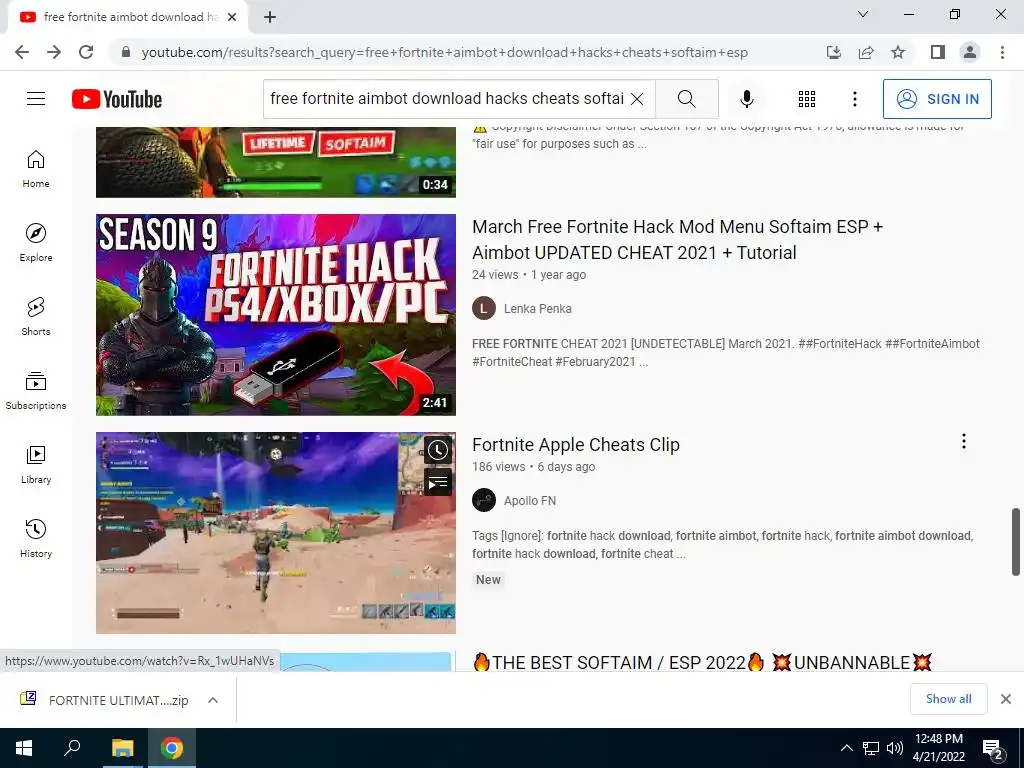Viewport: 1024px width, 768px height.
Task: Expand options for FORTNITE ULTIMAT zip download
Action: (x=212, y=700)
